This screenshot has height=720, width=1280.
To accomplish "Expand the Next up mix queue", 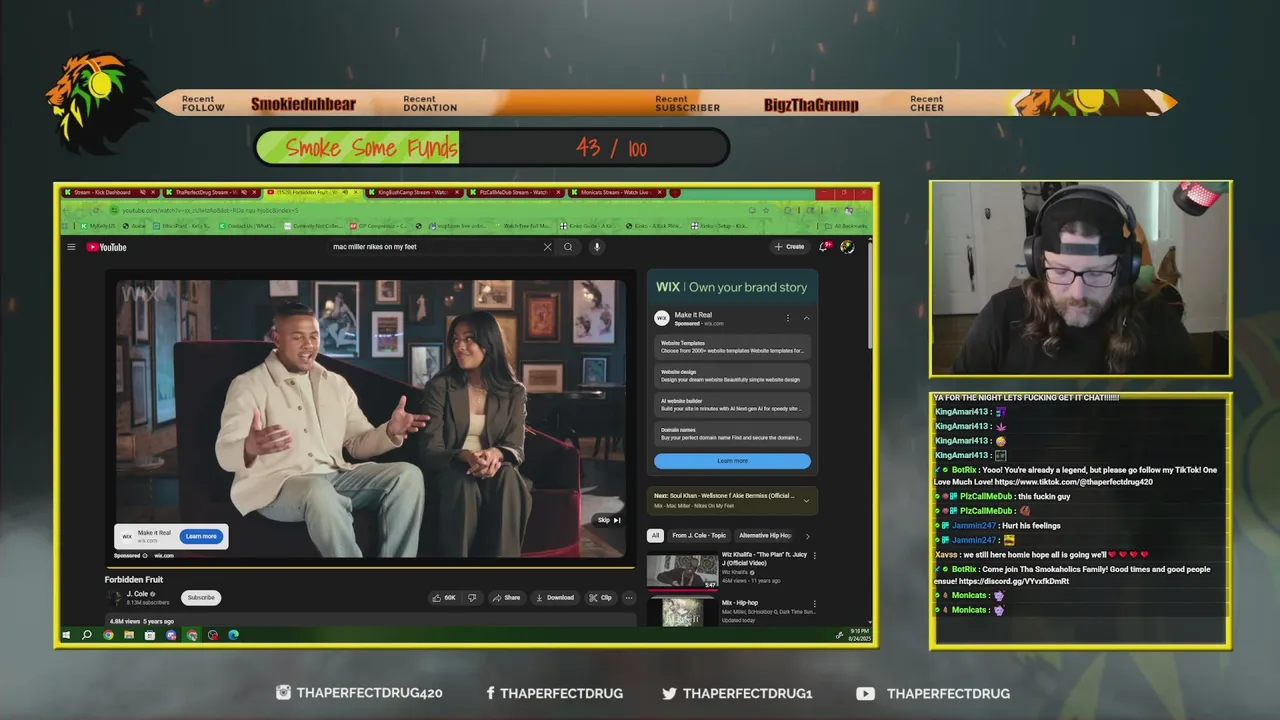I will click(x=806, y=500).
